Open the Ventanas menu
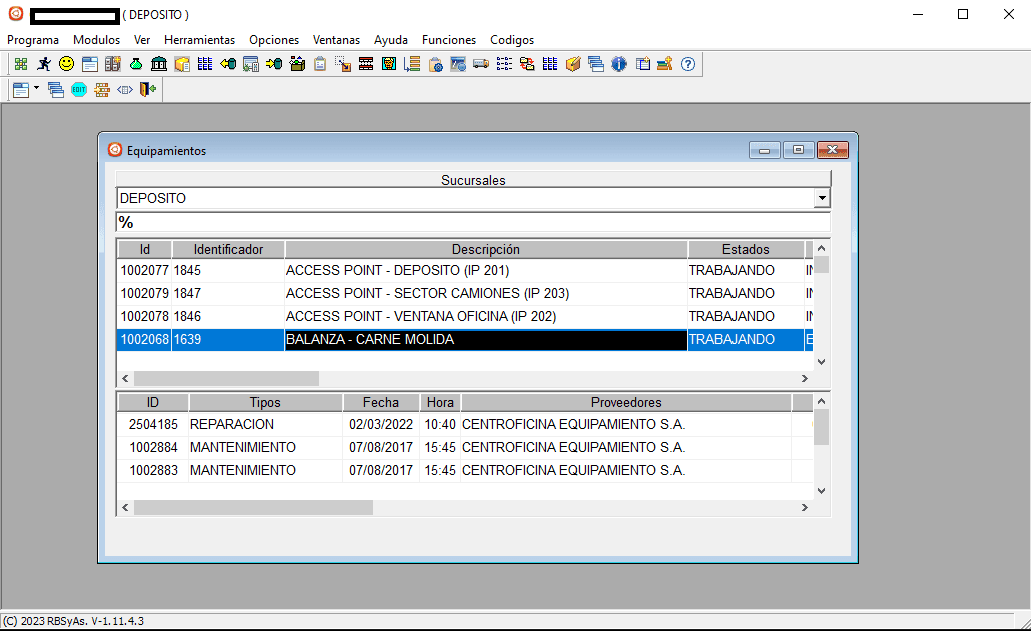 pos(337,40)
